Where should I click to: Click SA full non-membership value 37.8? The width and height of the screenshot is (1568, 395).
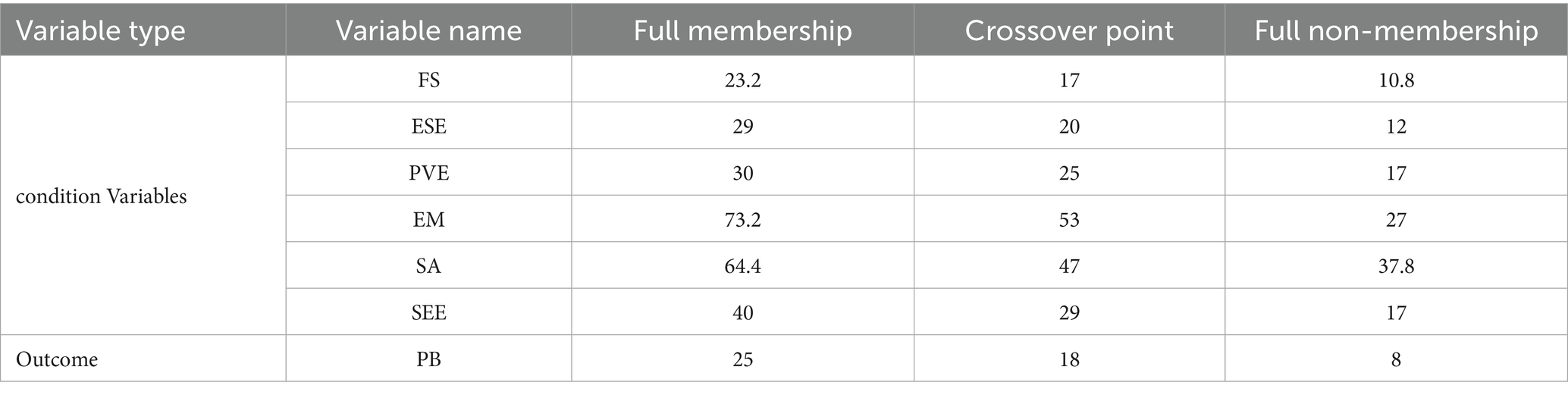(x=1396, y=266)
